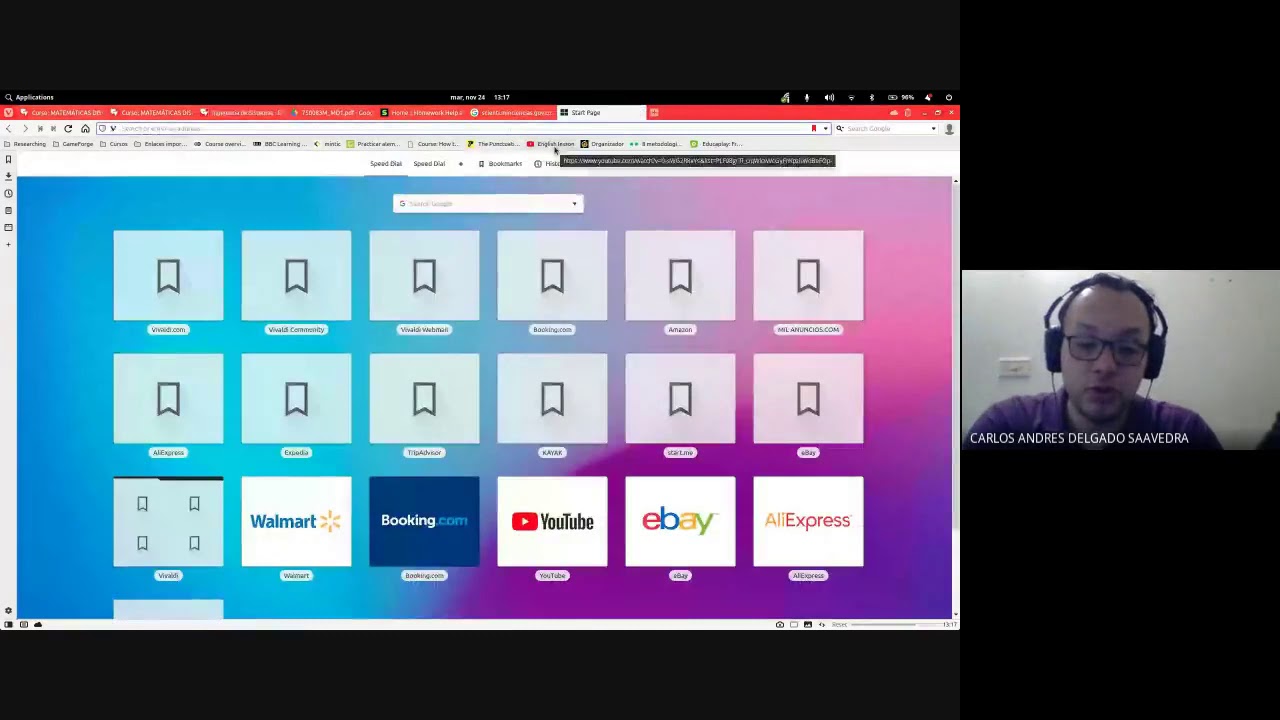Viewport: 1280px width, 720px height.
Task: Open the mintic bookmark
Action: (x=328, y=144)
